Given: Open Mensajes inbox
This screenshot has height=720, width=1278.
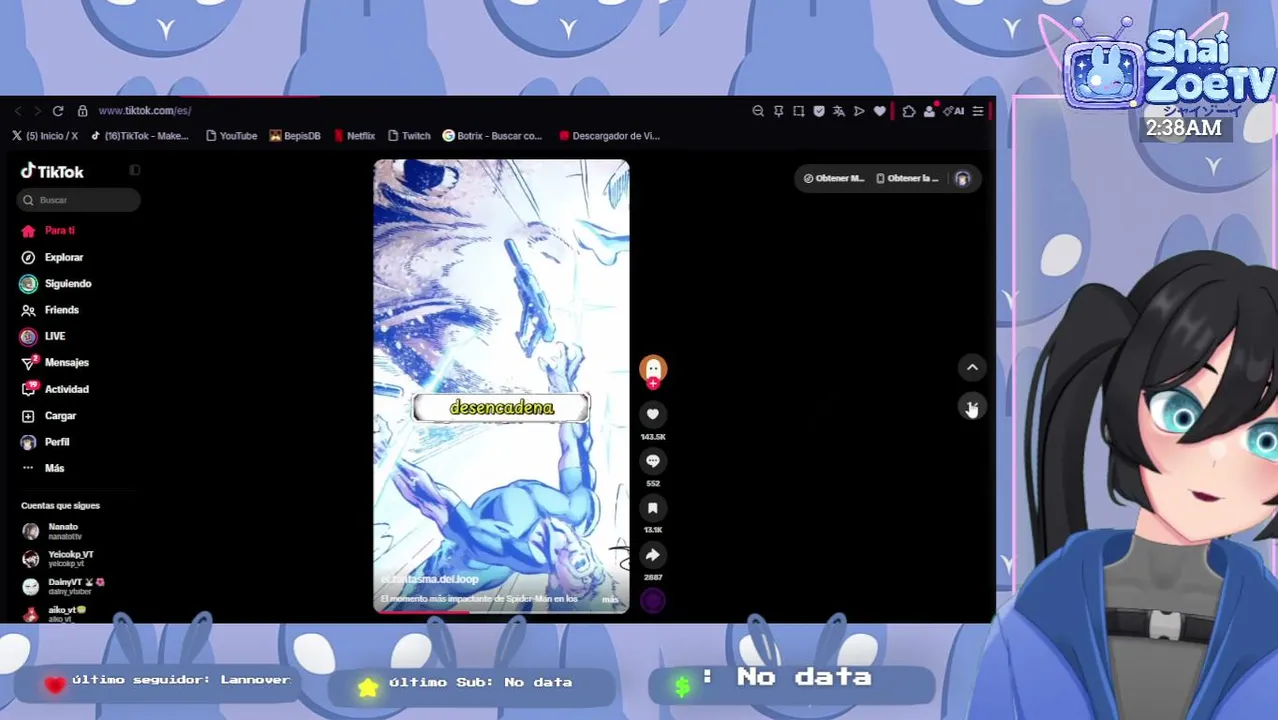Looking at the screenshot, I should coord(55,363).
